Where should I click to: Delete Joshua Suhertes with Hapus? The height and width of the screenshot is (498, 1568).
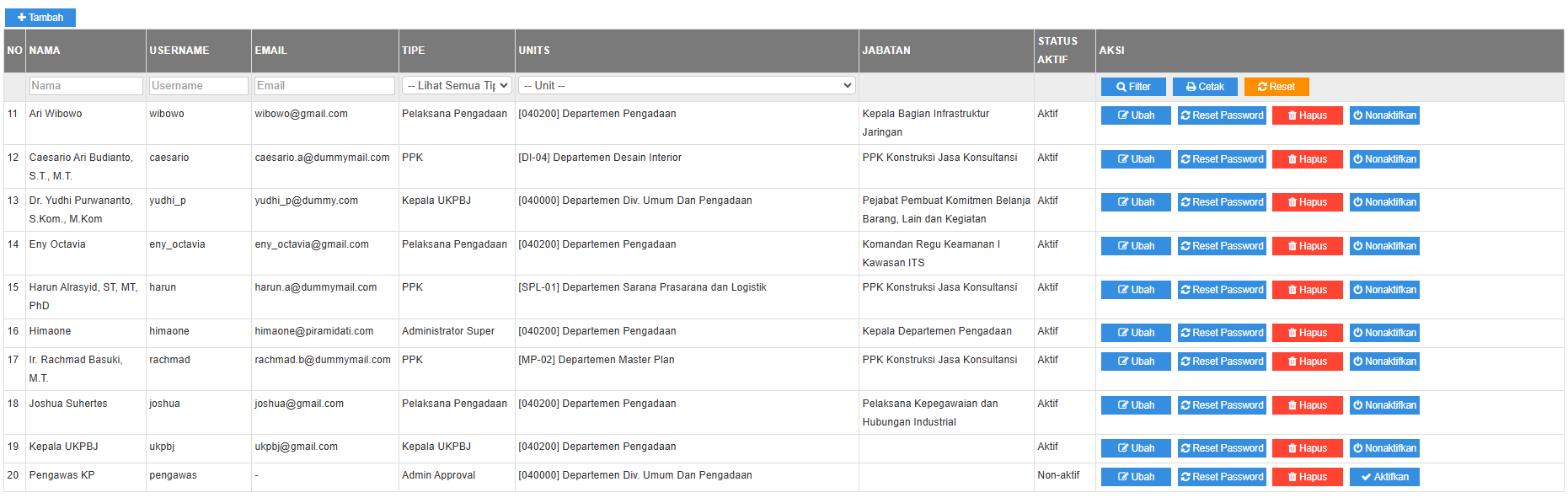[x=1307, y=405]
